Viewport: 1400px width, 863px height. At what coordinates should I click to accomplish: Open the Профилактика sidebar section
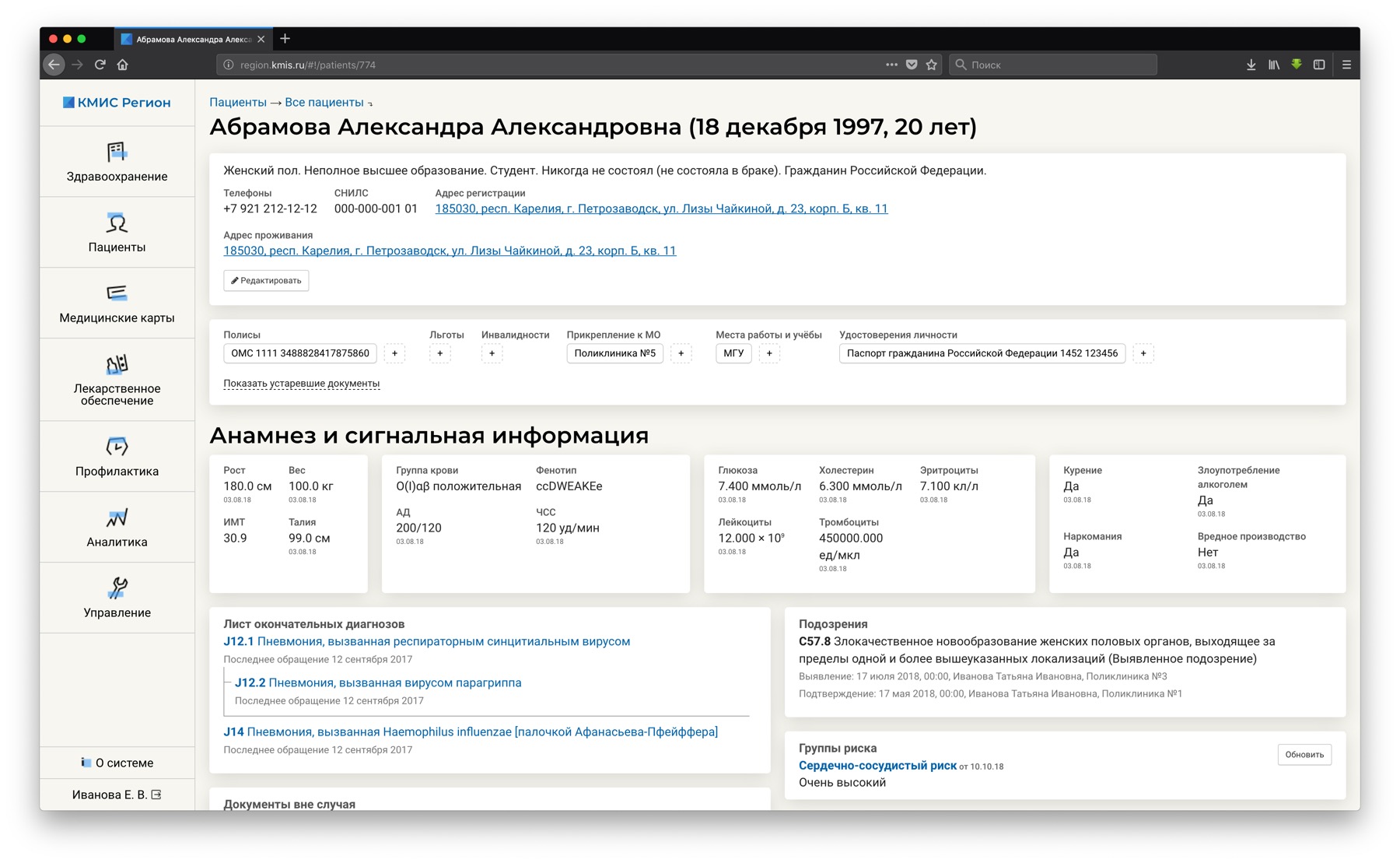click(117, 457)
